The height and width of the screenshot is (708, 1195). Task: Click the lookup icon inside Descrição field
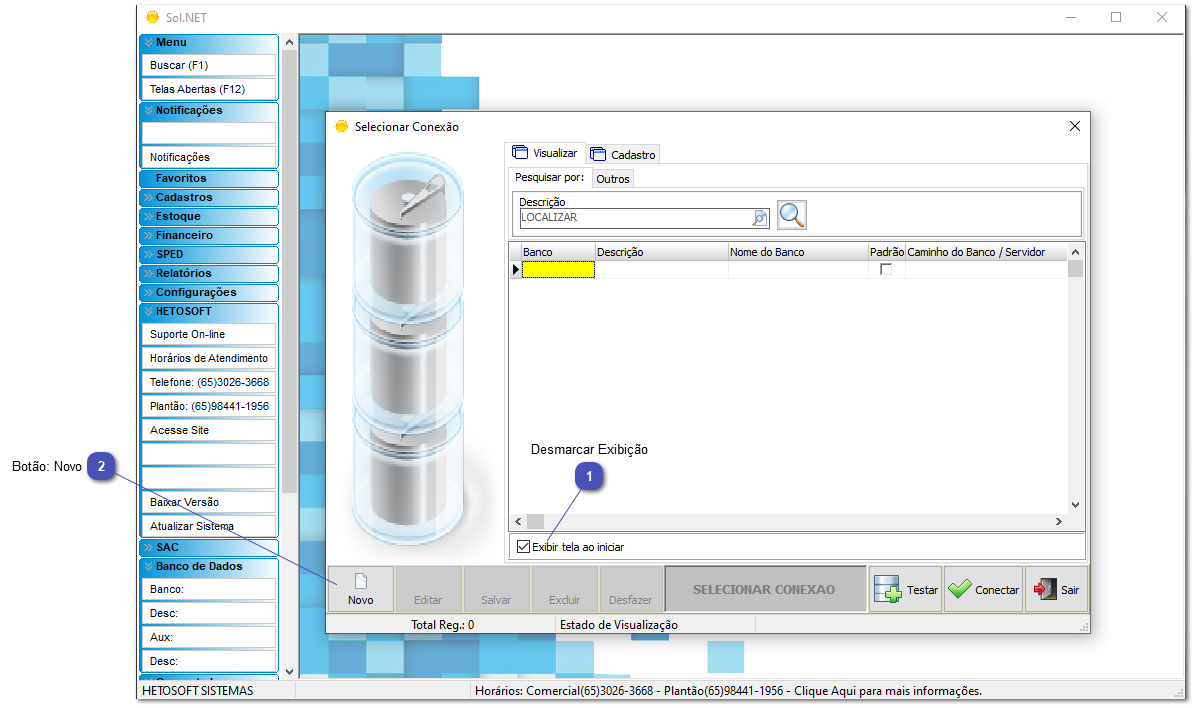[x=760, y=217]
